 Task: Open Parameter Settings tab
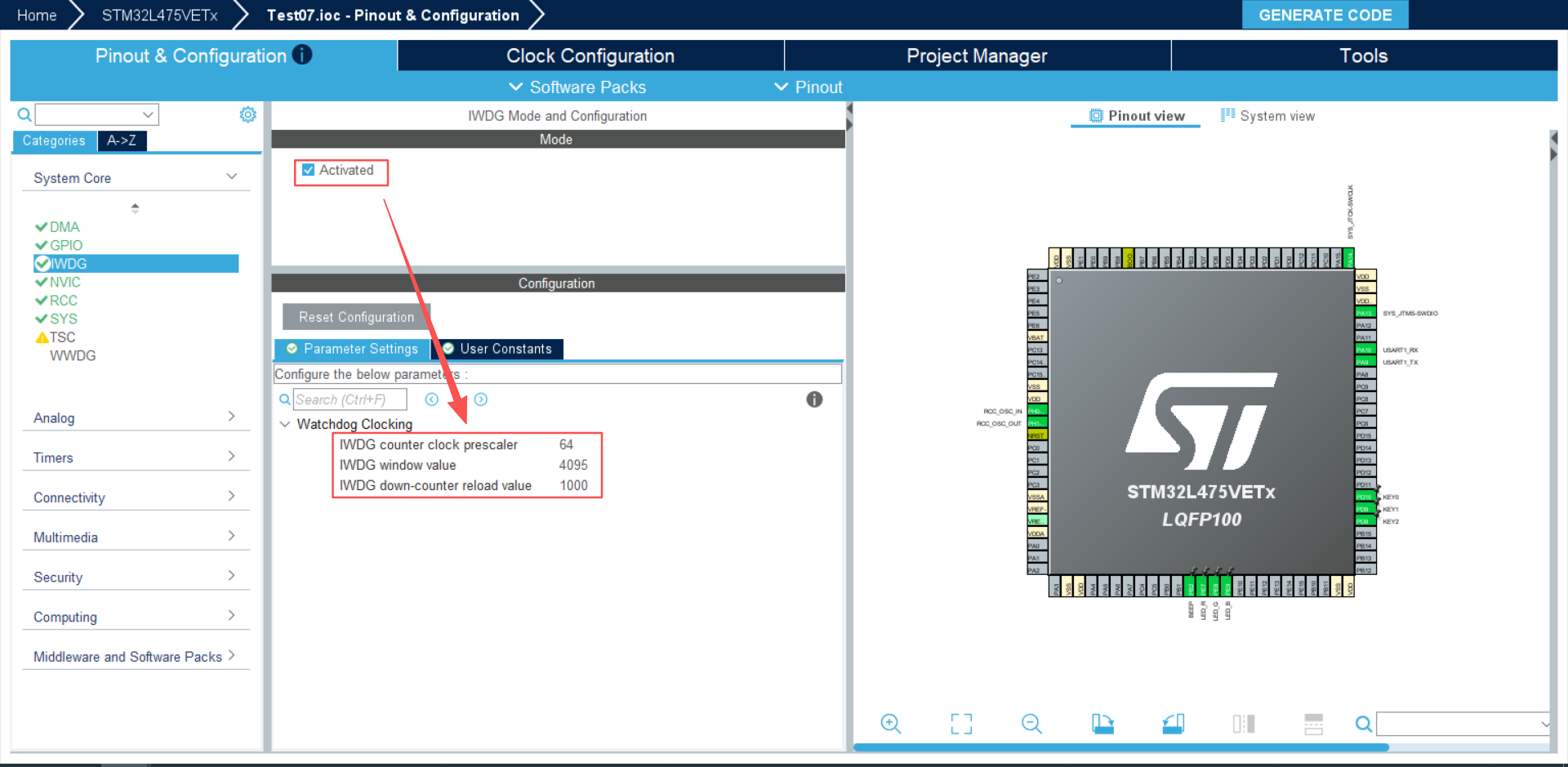[x=352, y=349]
